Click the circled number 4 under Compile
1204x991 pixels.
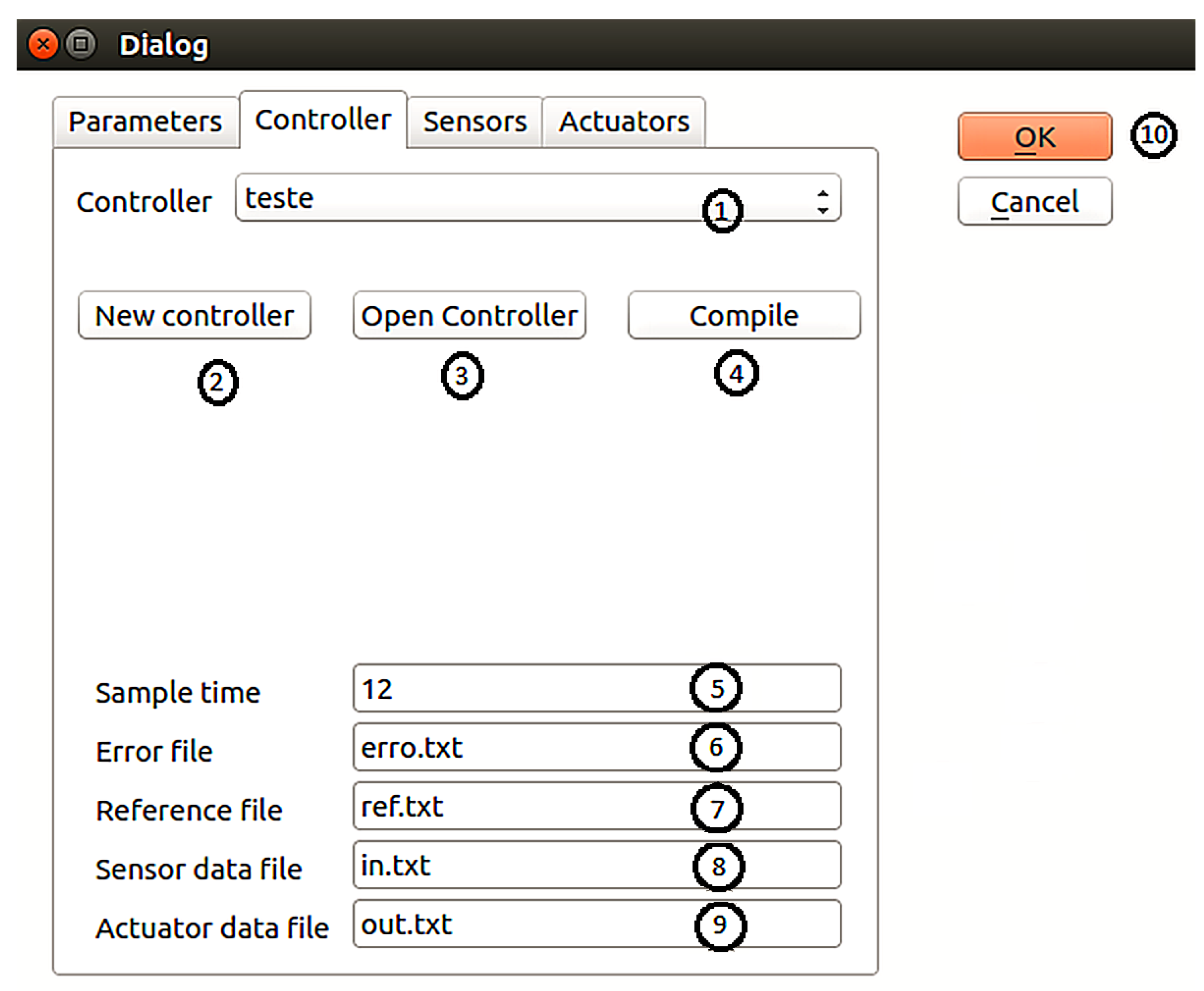click(x=736, y=374)
